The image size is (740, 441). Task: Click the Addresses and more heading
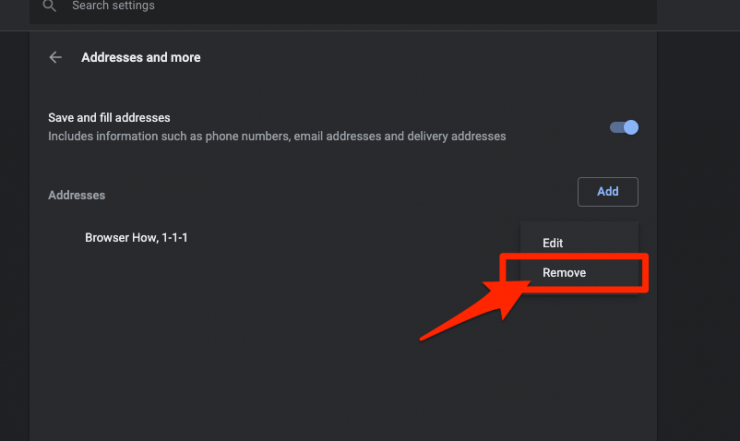tap(141, 58)
